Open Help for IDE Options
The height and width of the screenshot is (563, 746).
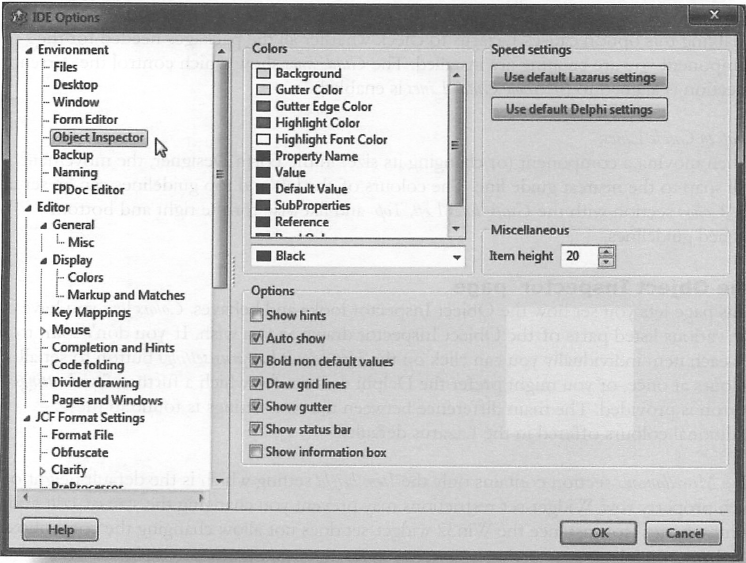point(61,531)
